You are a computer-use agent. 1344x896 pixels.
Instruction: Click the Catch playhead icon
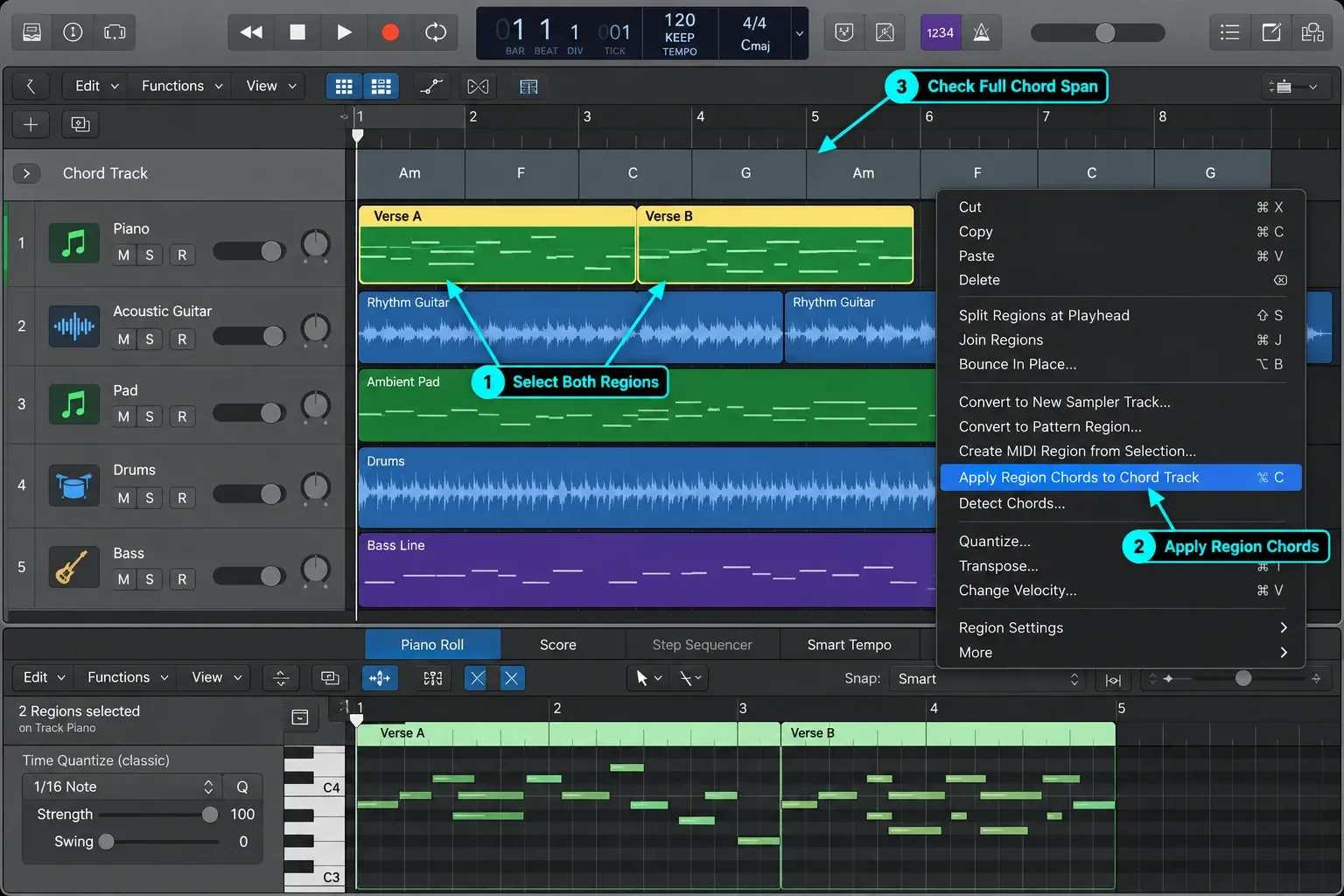(528, 86)
